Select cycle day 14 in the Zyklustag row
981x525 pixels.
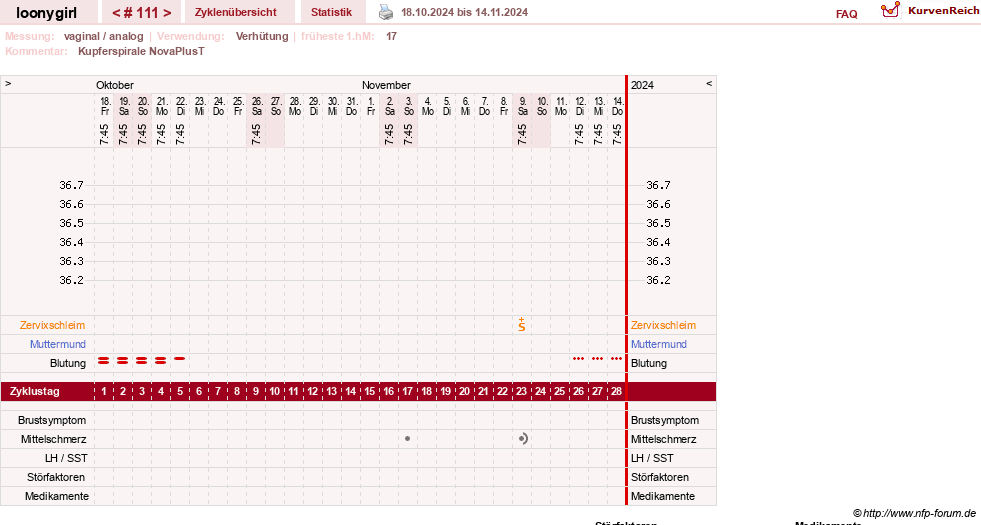(350, 391)
